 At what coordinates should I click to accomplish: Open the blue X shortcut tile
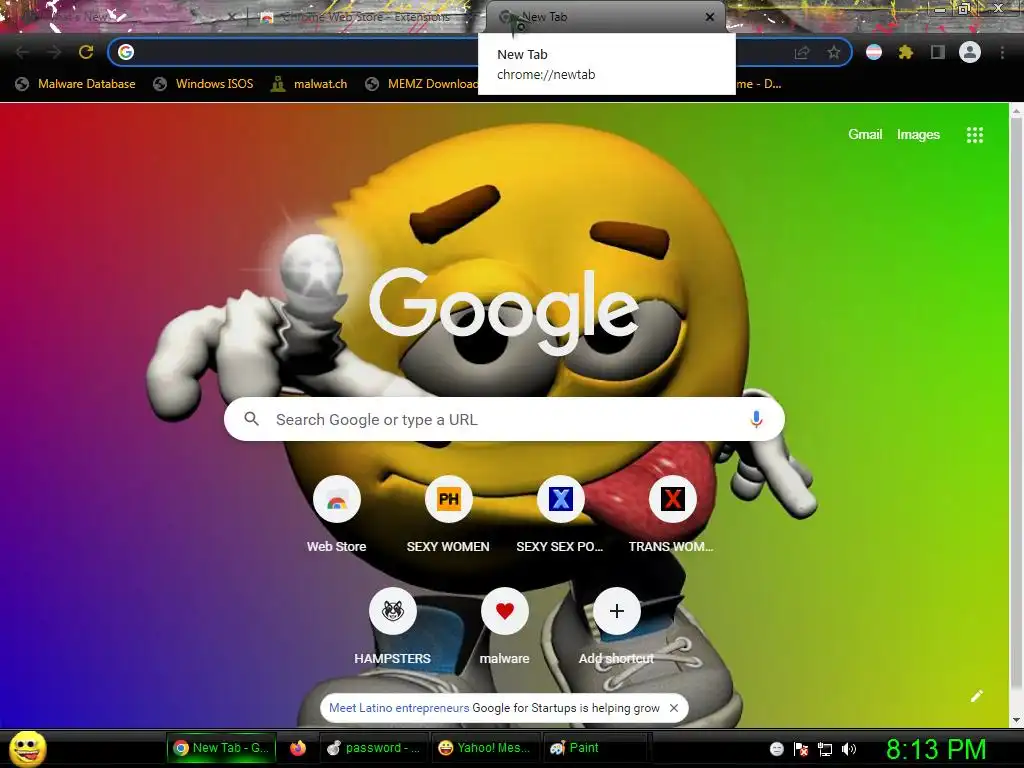point(560,515)
